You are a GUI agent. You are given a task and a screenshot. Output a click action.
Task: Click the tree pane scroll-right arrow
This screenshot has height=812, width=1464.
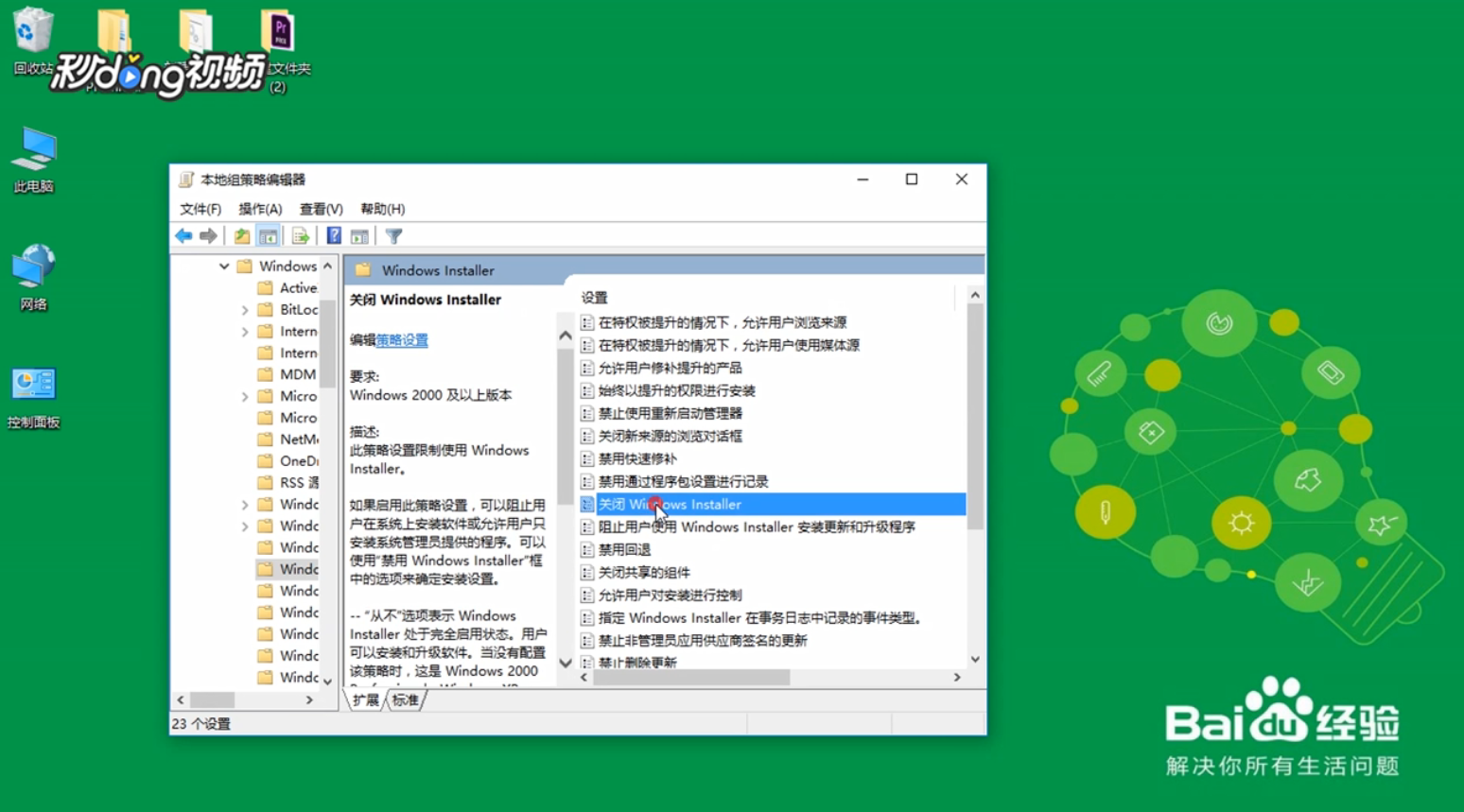pos(309,700)
